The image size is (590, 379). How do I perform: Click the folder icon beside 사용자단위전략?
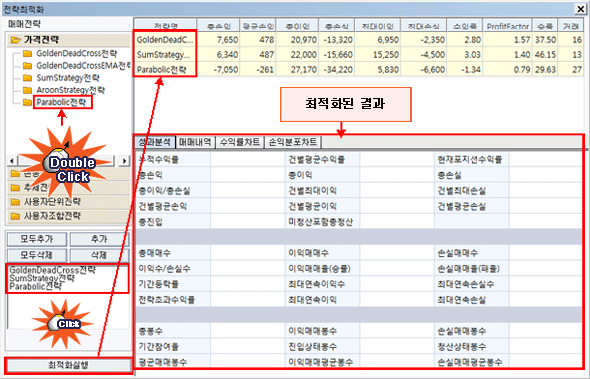[15, 202]
